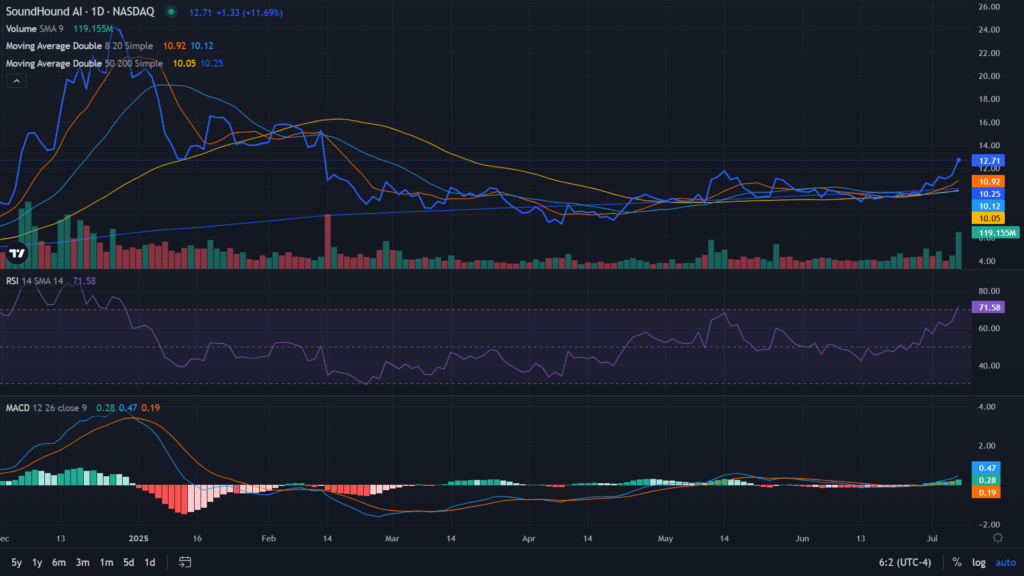This screenshot has width=1024, height=576.
Task: Toggle the auto scale button
Action: pos(1006,562)
